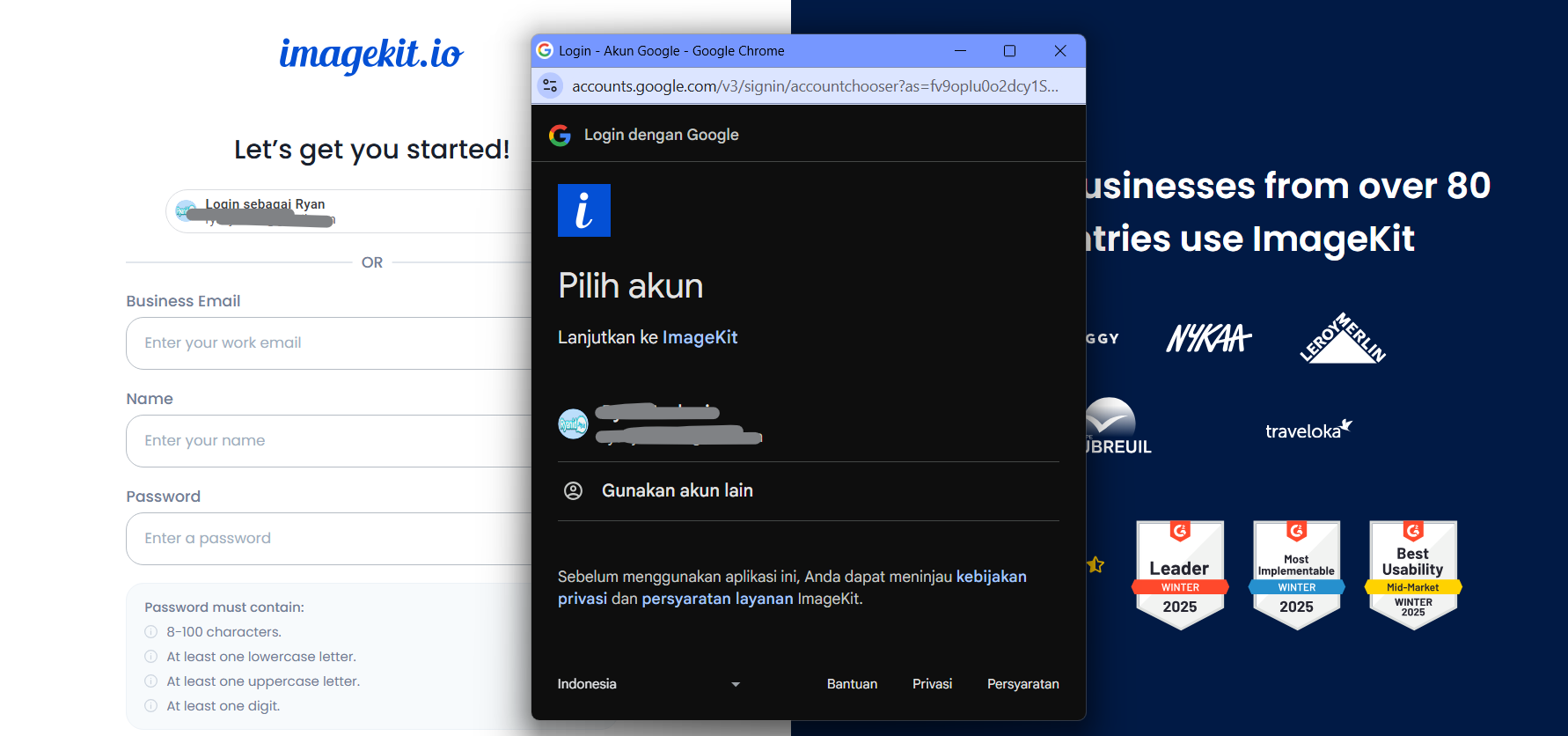Close the Google login Chrome popup
The image size is (1568, 736).
coord(1060,51)
